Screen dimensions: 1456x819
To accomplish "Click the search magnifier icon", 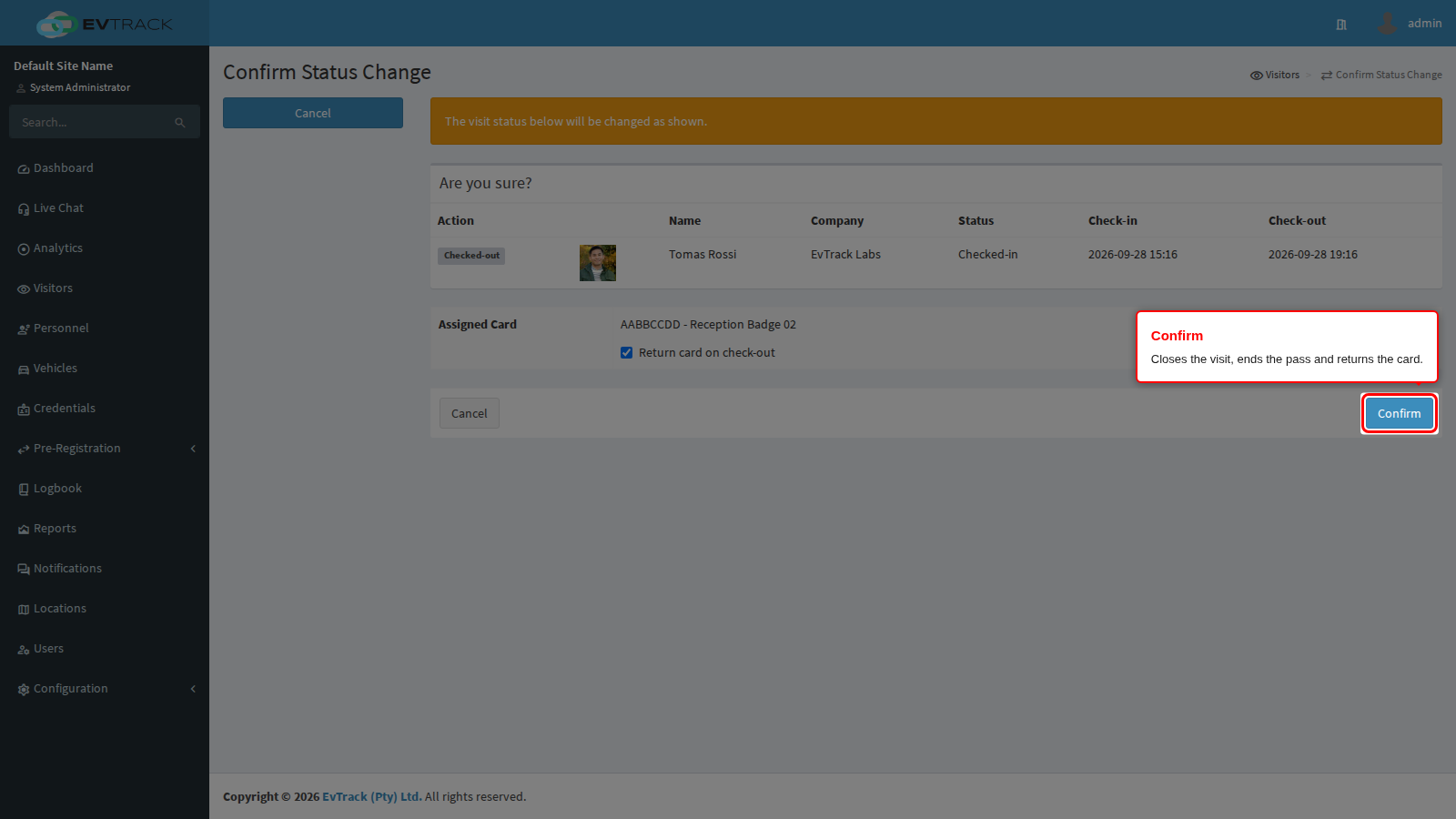I will [180, 123].
